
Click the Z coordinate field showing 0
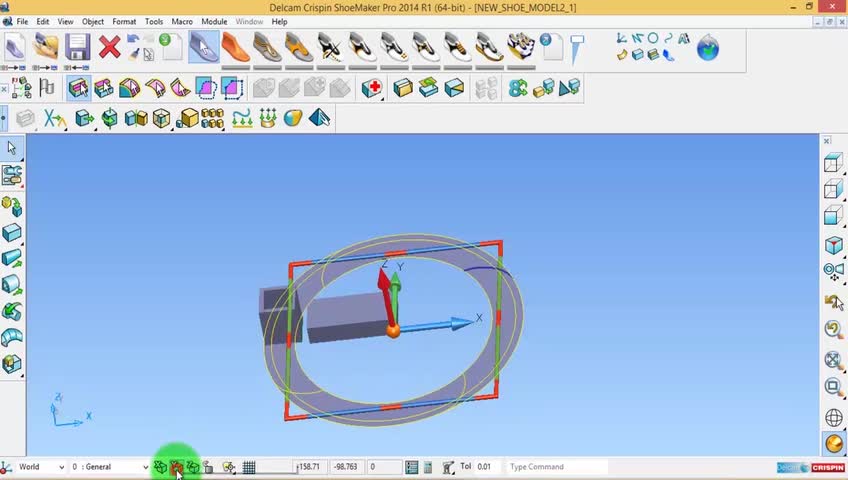pyautogui.click(x=385, y=467)
